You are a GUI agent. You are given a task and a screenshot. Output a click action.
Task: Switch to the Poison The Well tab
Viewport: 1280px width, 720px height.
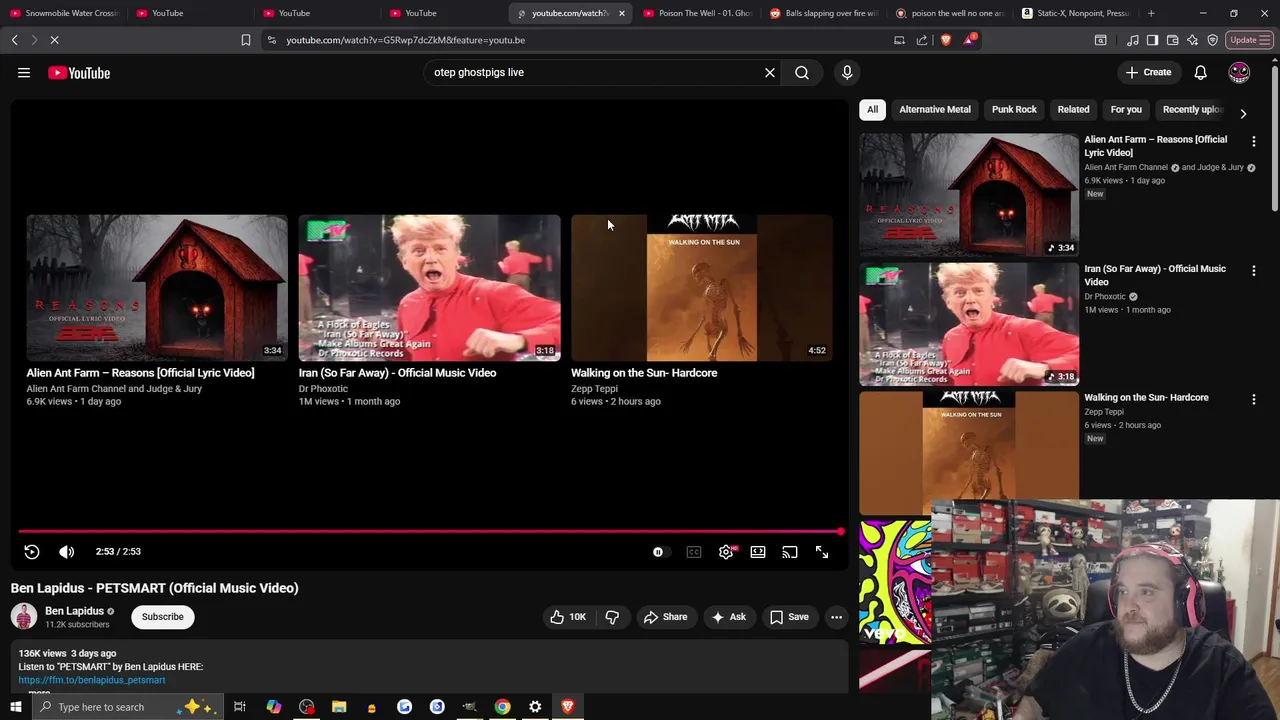click(696, 13)
